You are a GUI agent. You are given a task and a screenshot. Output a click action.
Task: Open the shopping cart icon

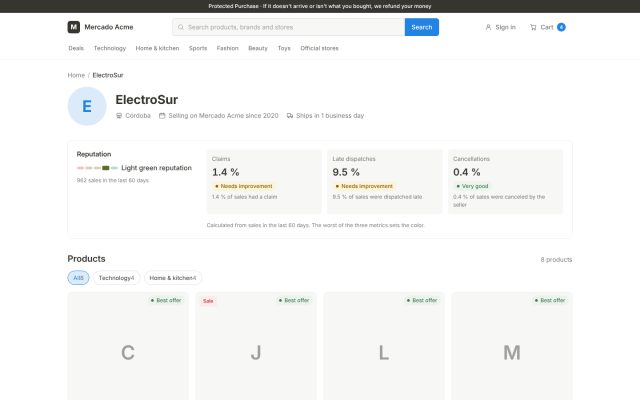pyautogui.click(x=533, y=27)
